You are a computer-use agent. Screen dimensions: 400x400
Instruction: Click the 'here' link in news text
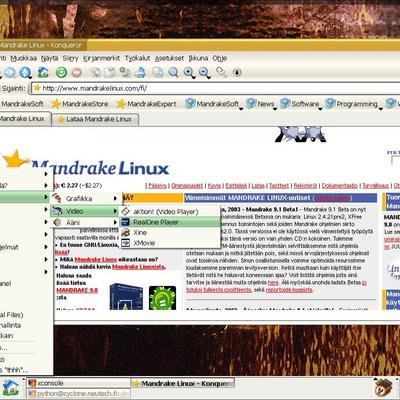273,282
